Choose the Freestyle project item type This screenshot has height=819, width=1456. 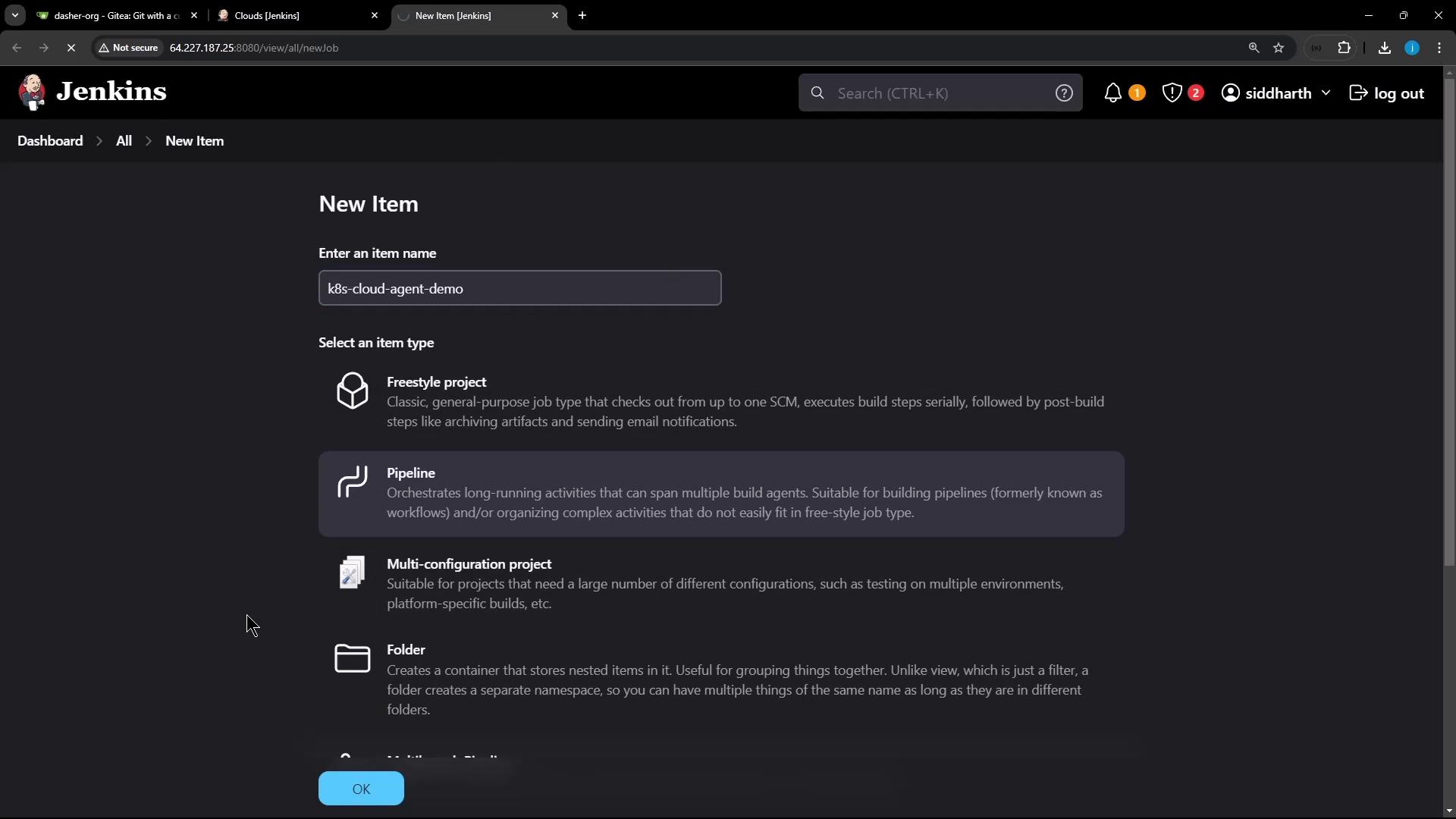pyautogui.click(x=436, y=382)
